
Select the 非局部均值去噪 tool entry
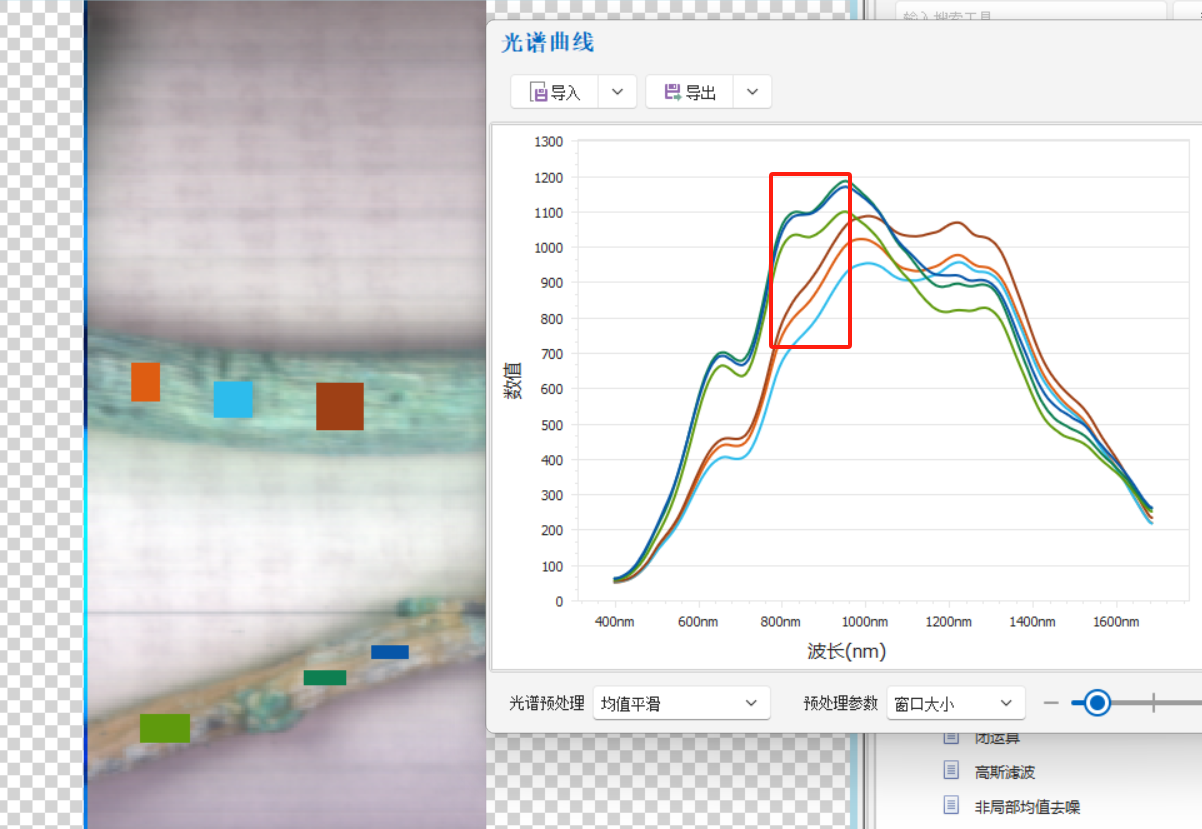1028,806
